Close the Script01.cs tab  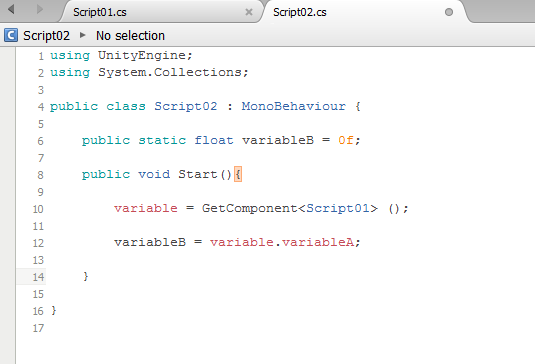click(249, 12)
